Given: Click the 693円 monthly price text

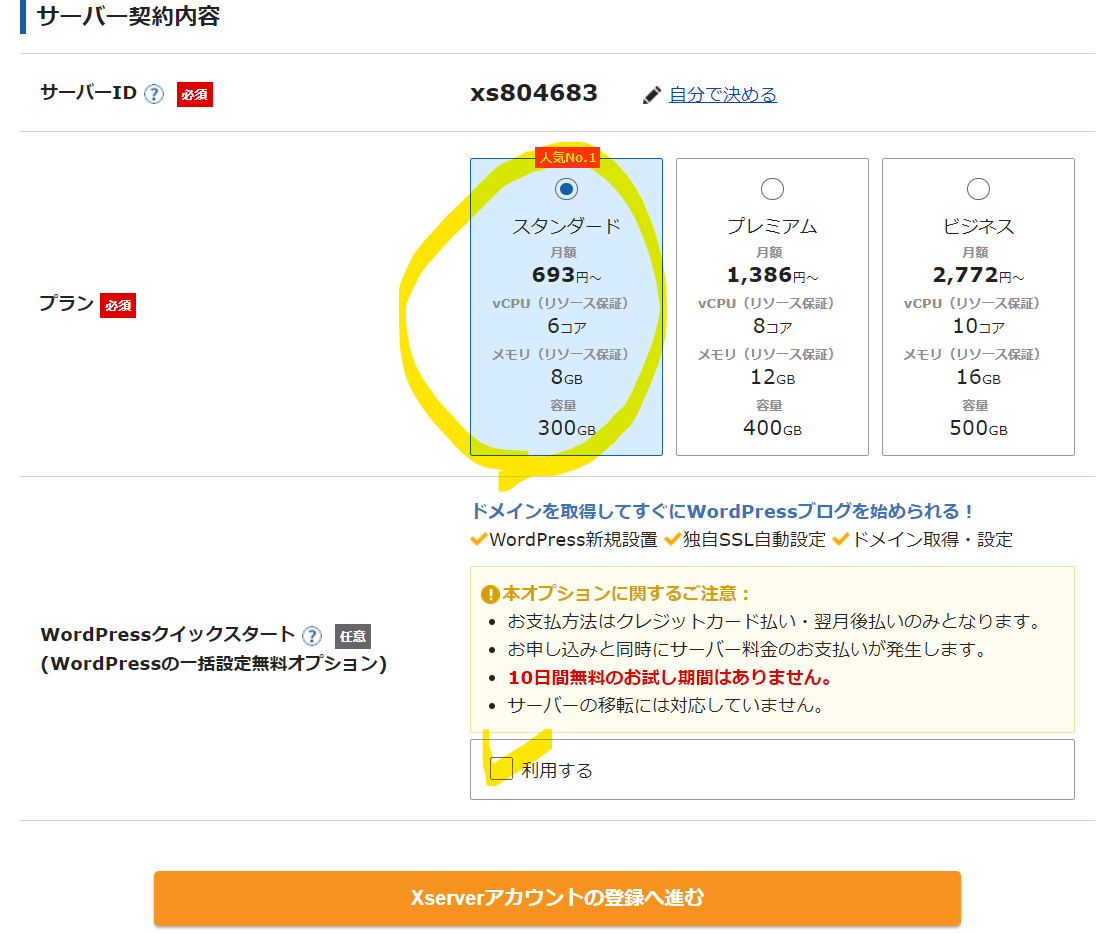Looking at the screenshot, I should pos(566,275).
